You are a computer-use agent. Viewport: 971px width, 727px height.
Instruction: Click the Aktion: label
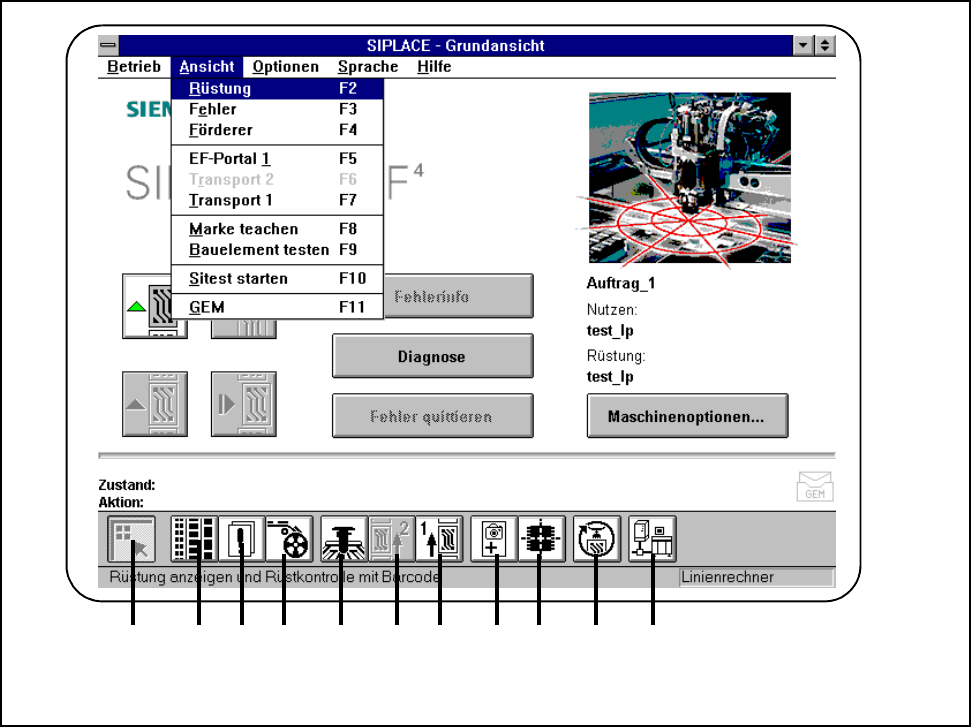pos(121,502)
